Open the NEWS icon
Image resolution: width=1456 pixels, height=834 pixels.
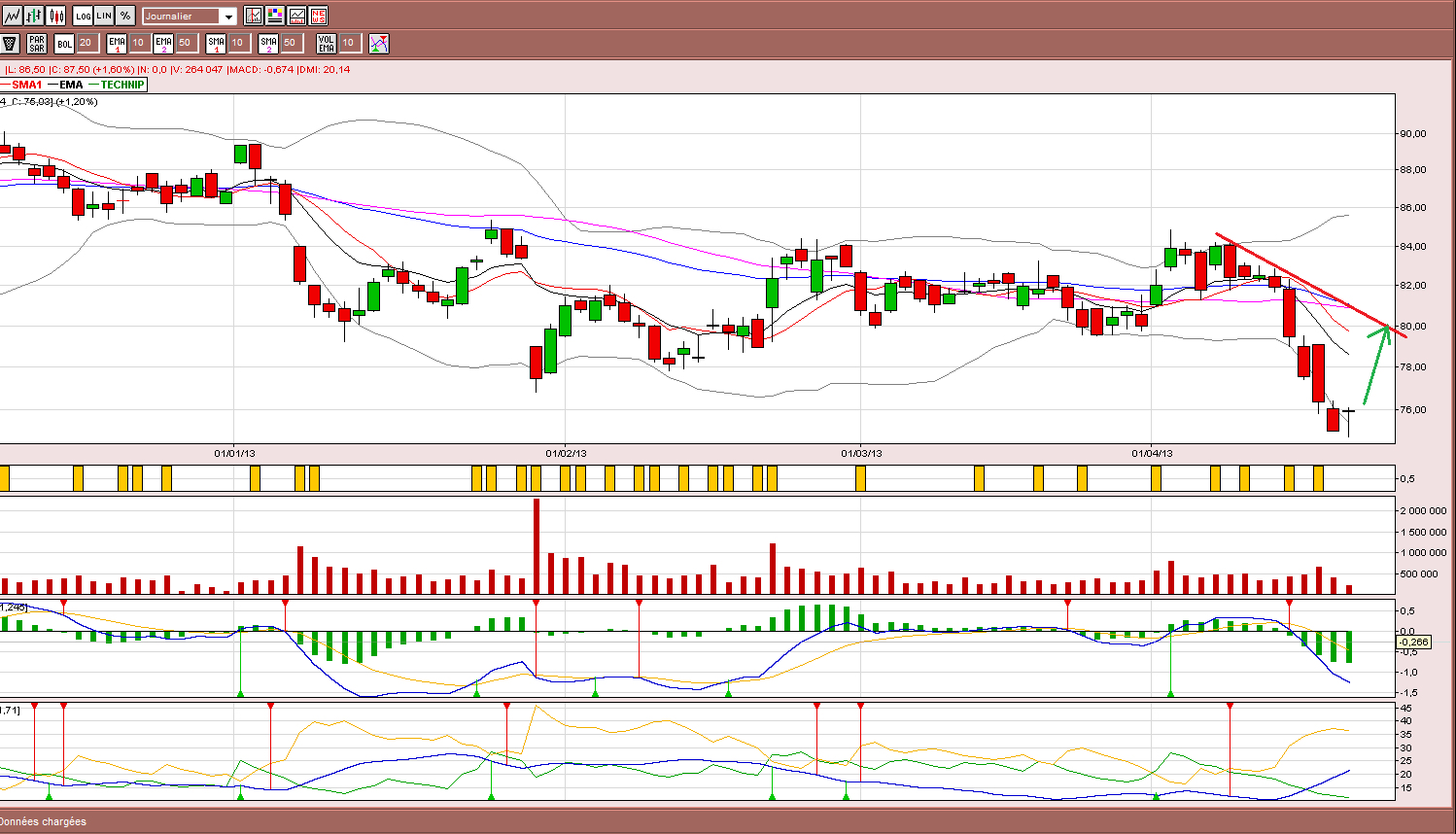(x=318, y=16)
